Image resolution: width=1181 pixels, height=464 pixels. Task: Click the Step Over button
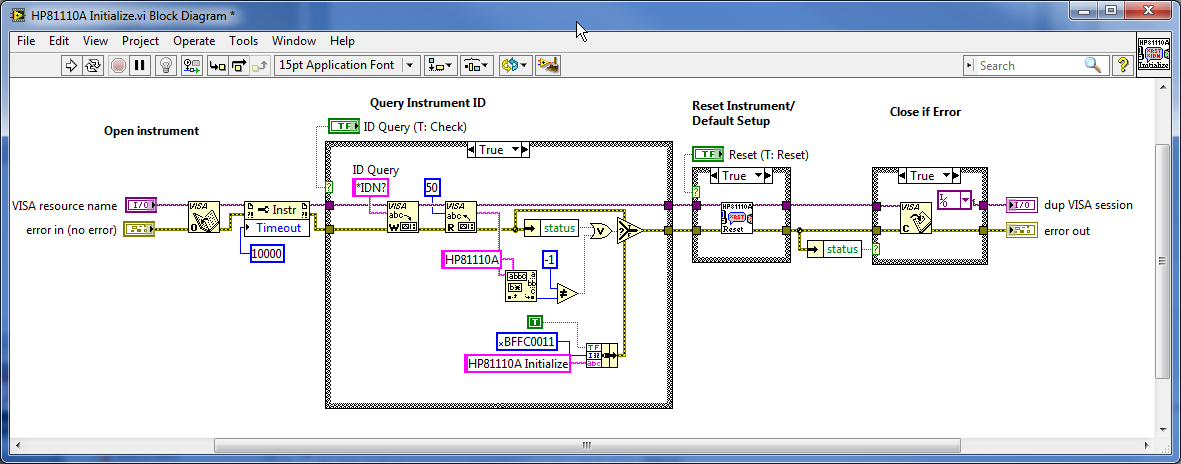click(239, 66)
